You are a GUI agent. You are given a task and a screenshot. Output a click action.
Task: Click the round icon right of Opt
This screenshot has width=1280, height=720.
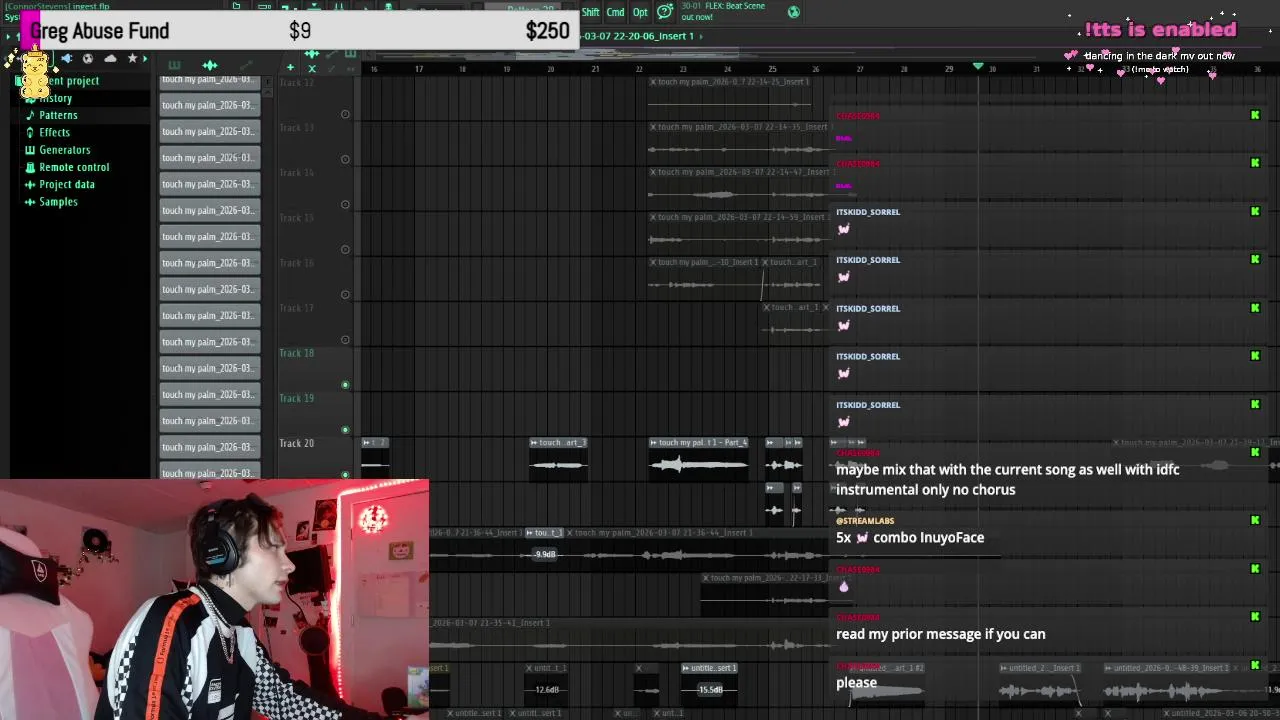click(665, 12)
